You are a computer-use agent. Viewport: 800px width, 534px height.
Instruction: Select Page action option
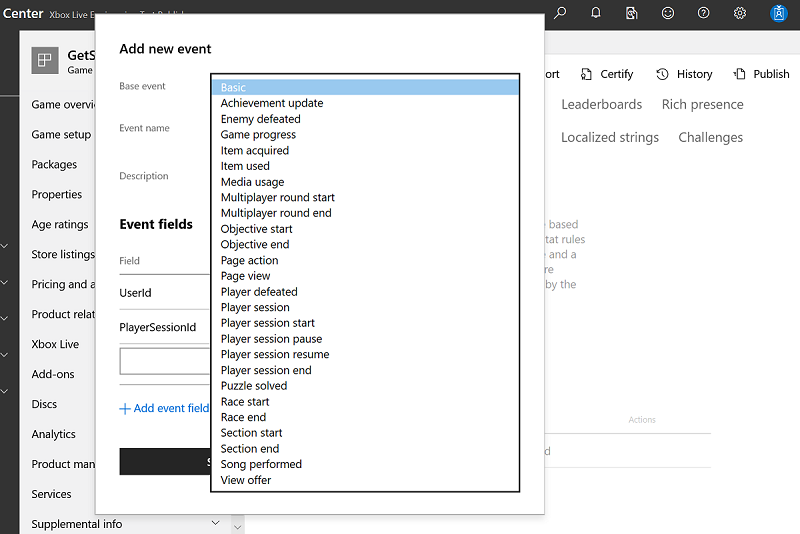click(365, 260)
